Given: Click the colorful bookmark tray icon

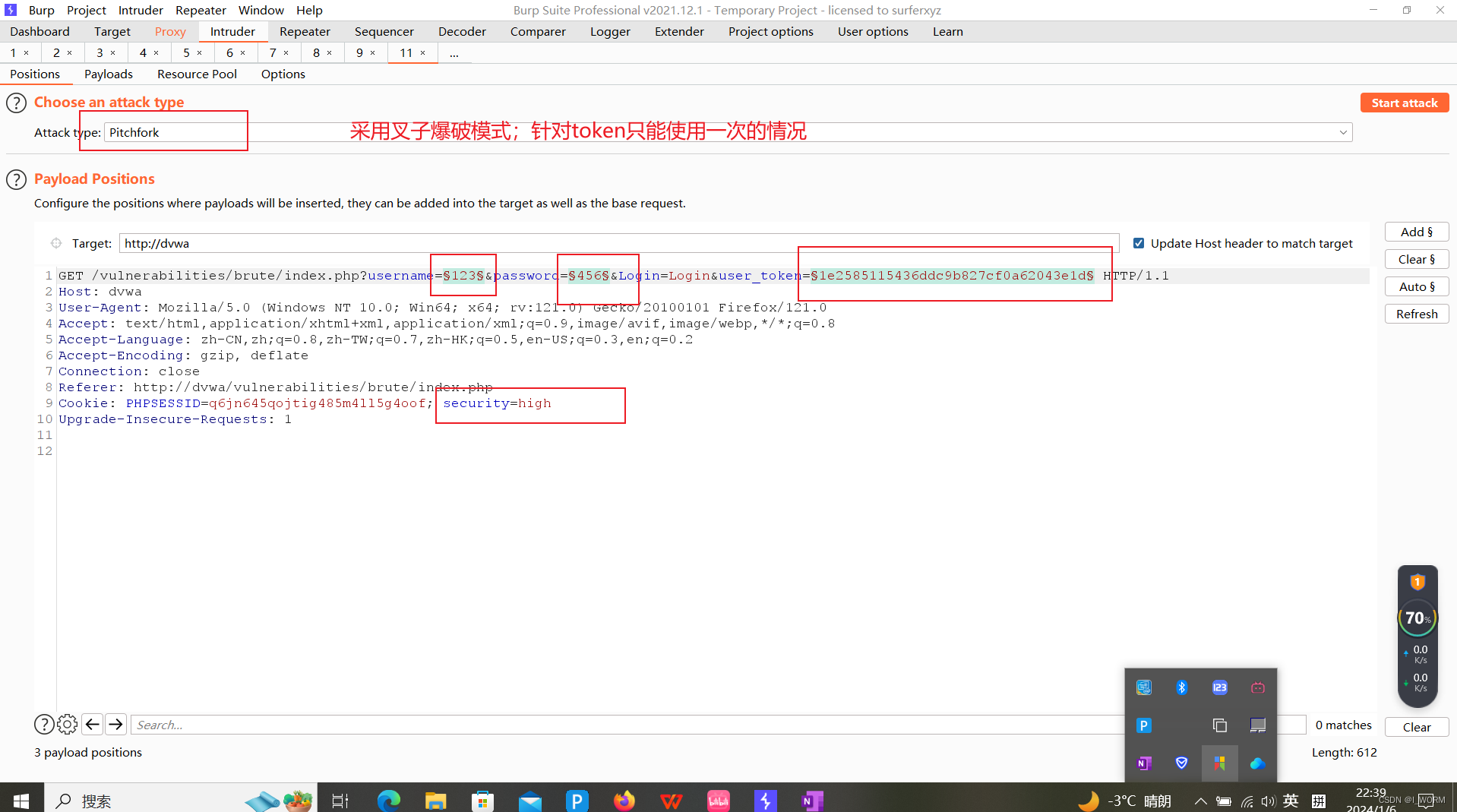Looking at the screenshot, I should 1220,763.
